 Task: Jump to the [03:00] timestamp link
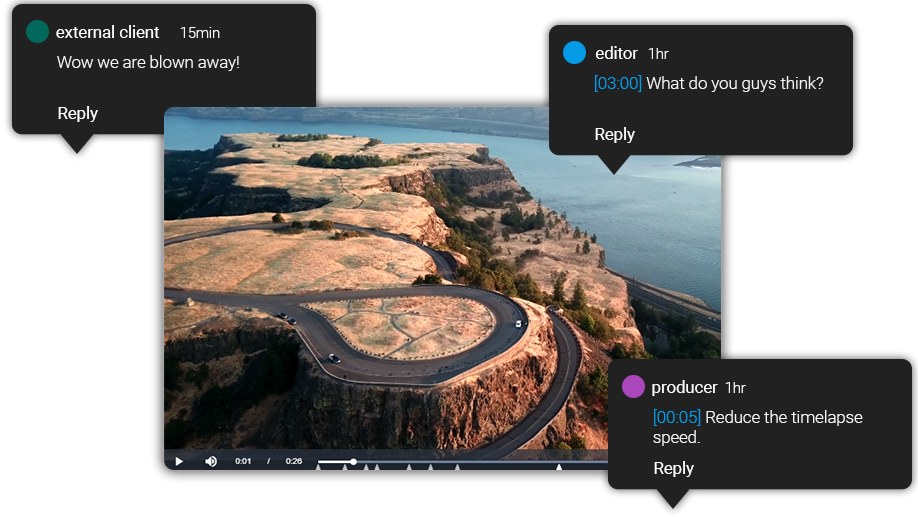pyautogui.click(x=618, y=83)
